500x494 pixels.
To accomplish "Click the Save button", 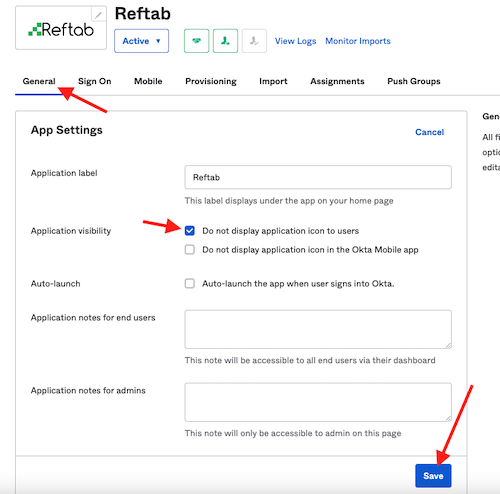I will (433, 476).
